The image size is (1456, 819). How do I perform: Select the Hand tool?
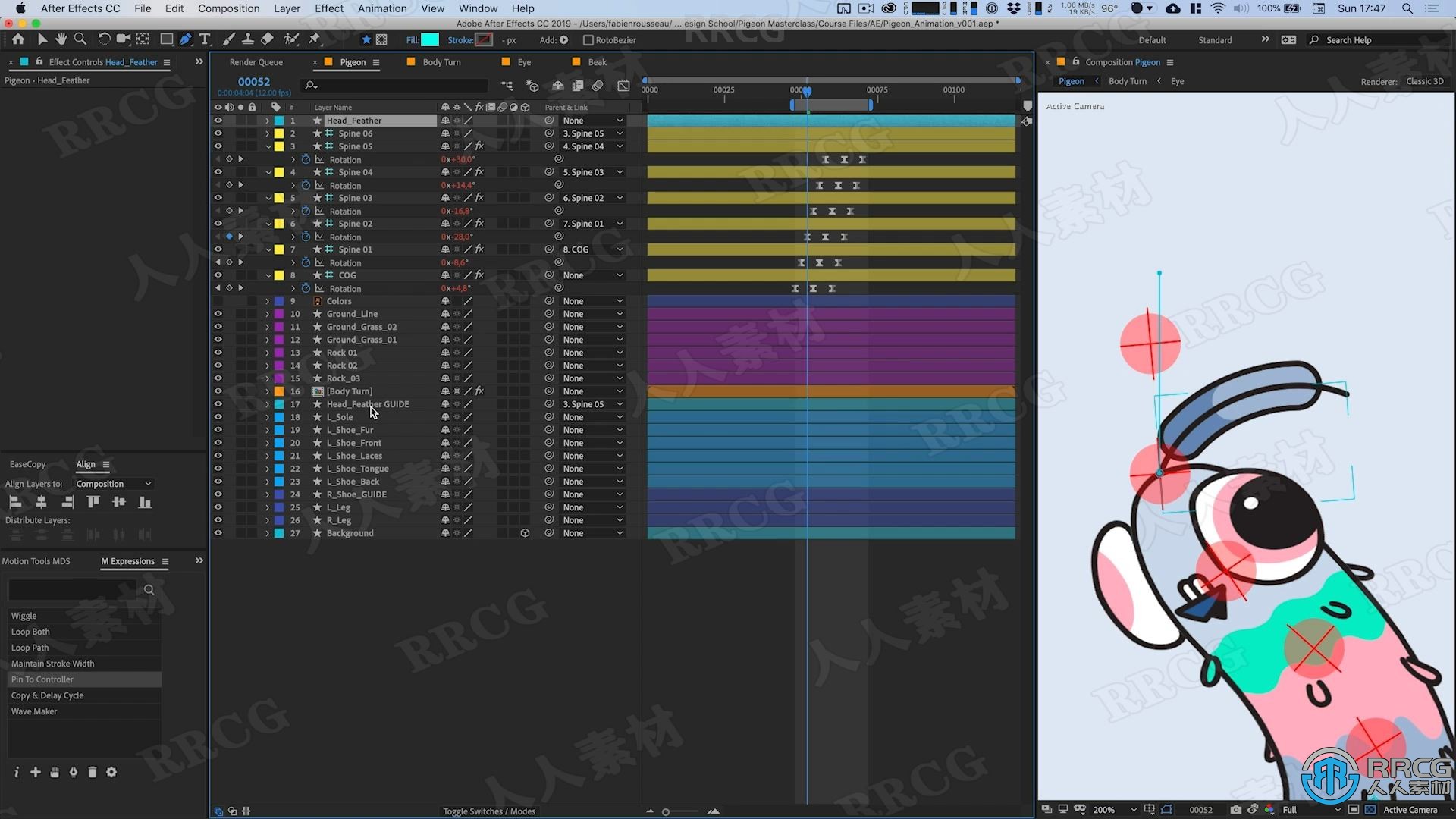coord(61,39)
